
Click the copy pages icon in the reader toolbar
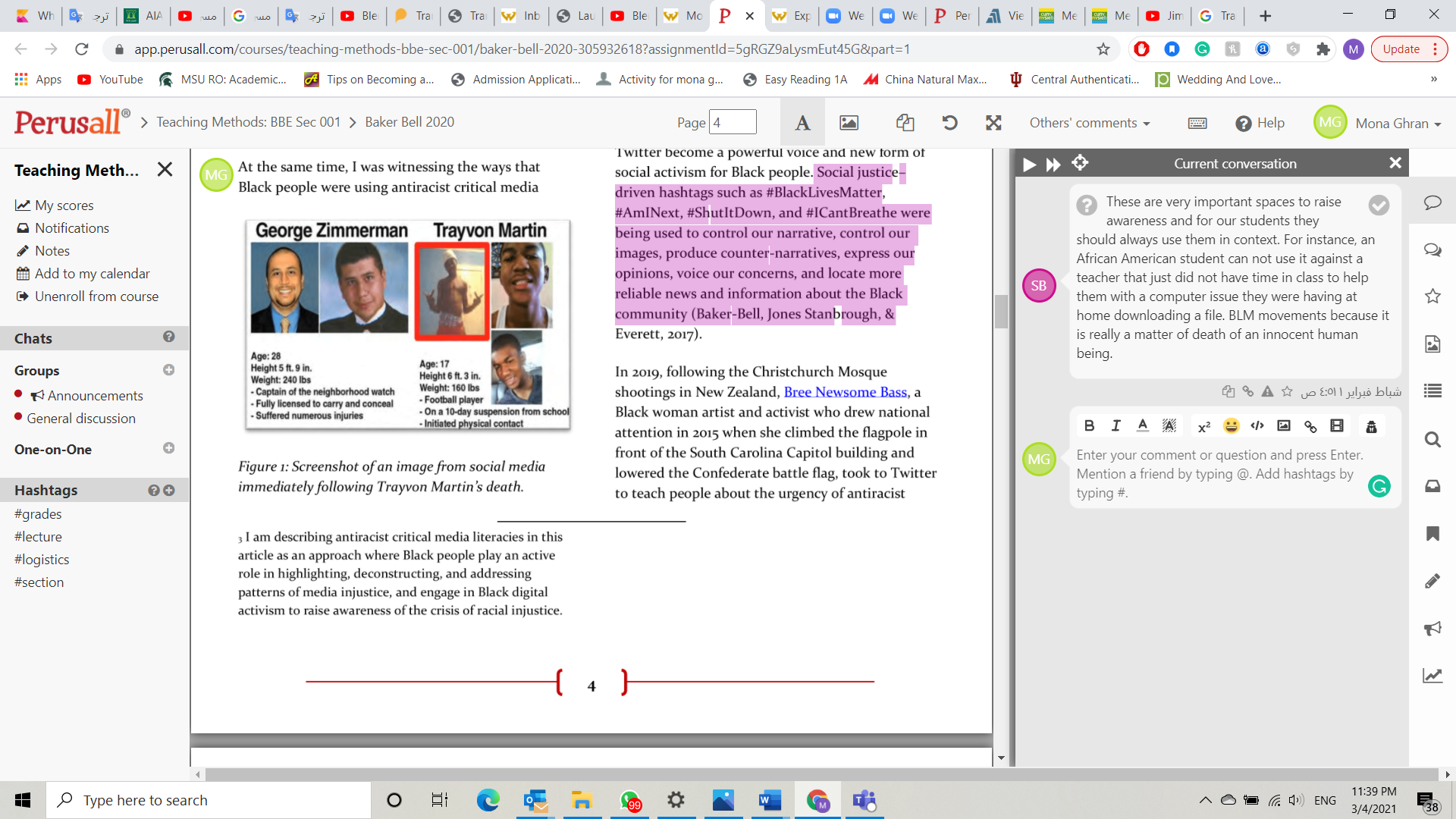pyautogui.click(x=905, y=123)
